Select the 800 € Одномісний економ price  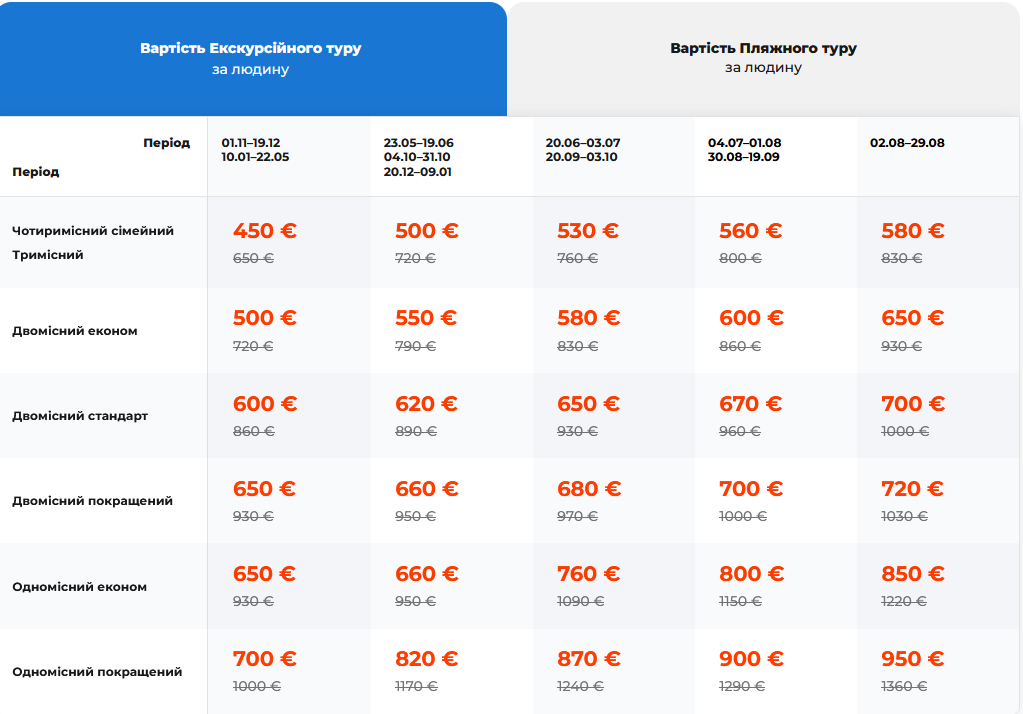pos(751,574)
